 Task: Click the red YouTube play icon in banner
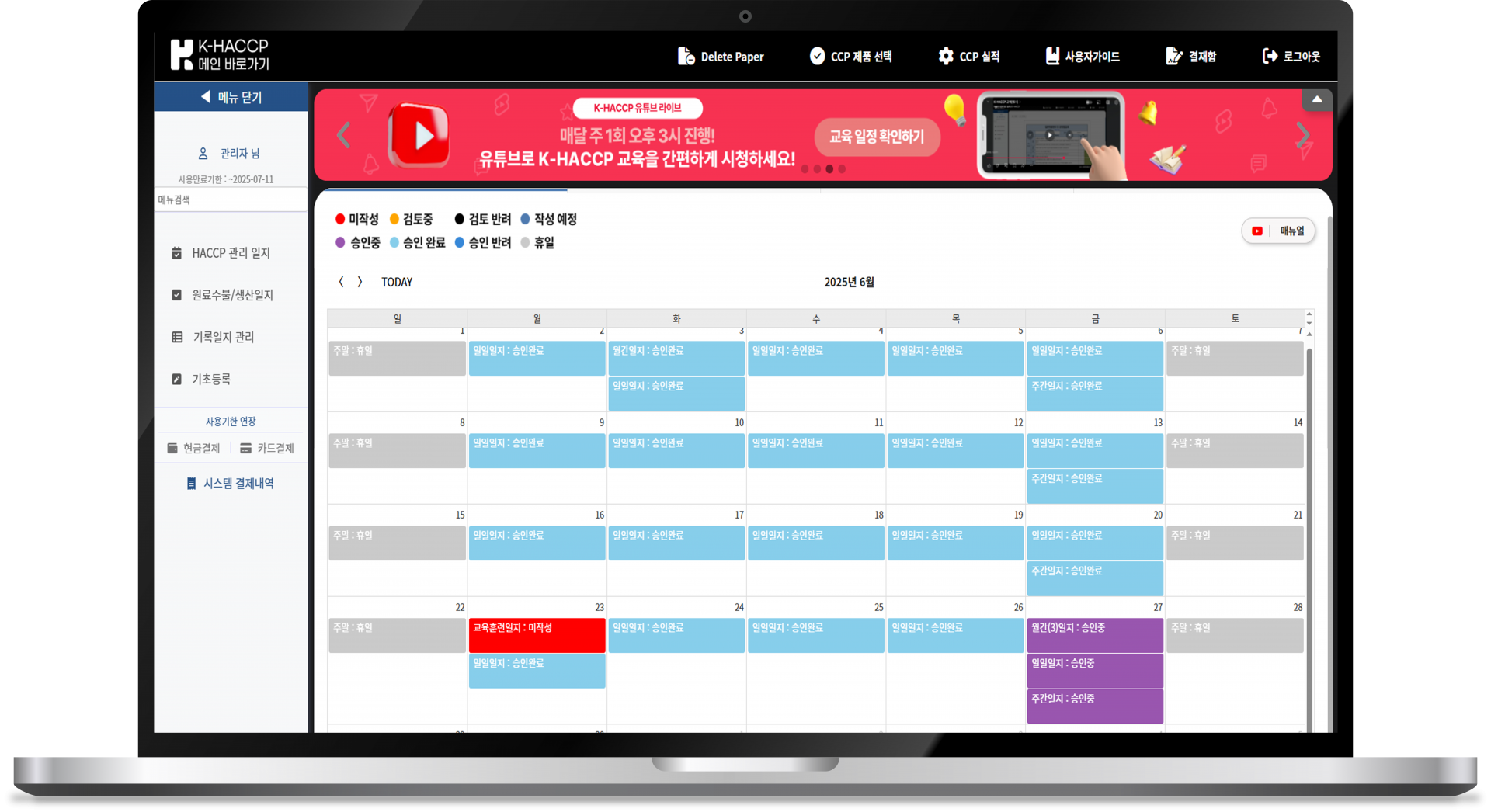click(419, 136)
